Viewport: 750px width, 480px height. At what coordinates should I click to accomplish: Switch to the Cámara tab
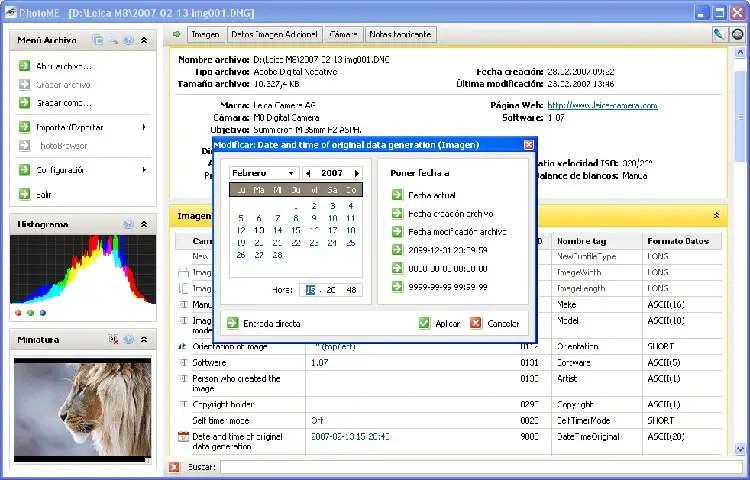(343, 34)
